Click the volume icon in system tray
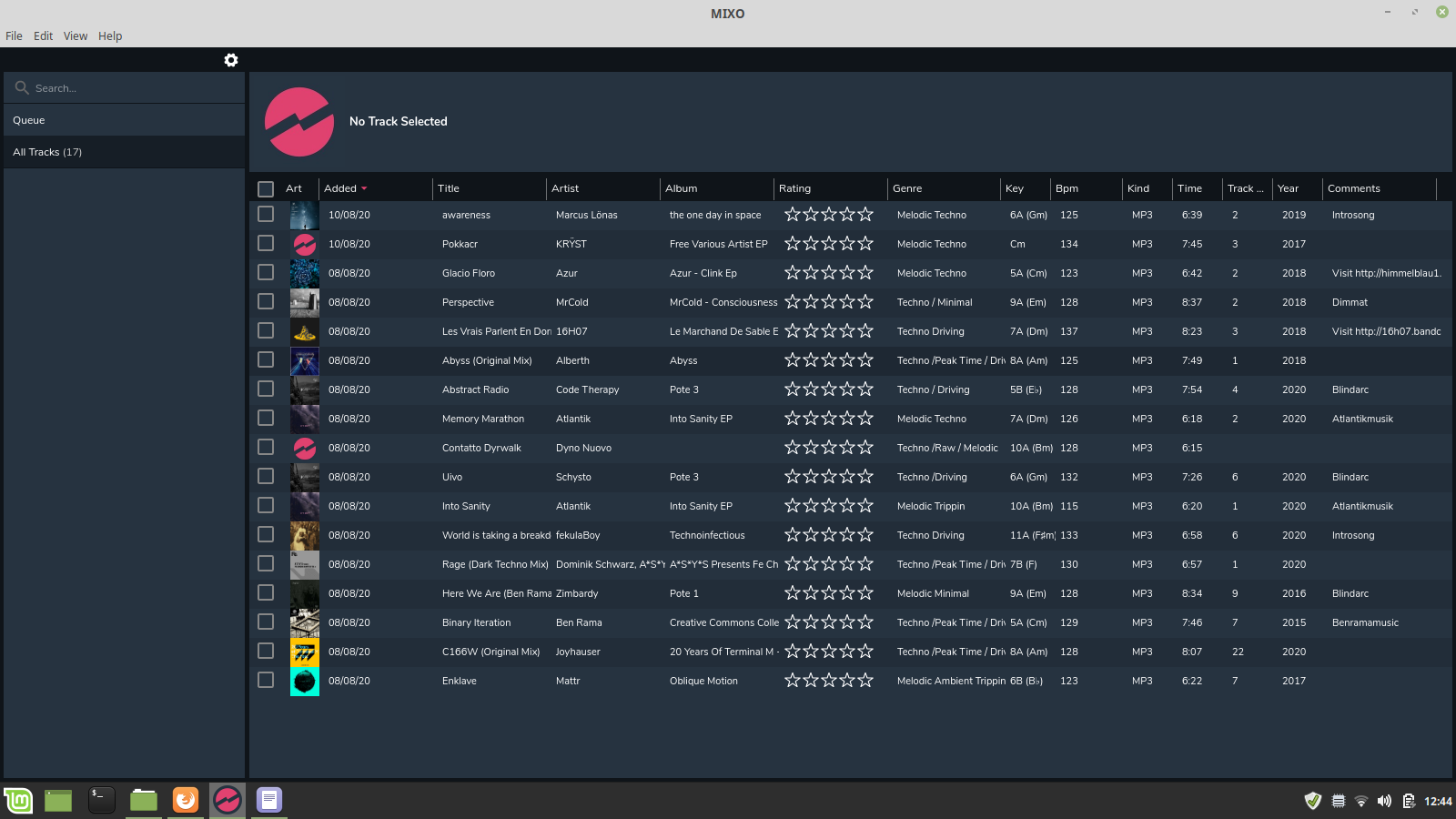The image size is (1456, 819). click(x=1384, y=801)
